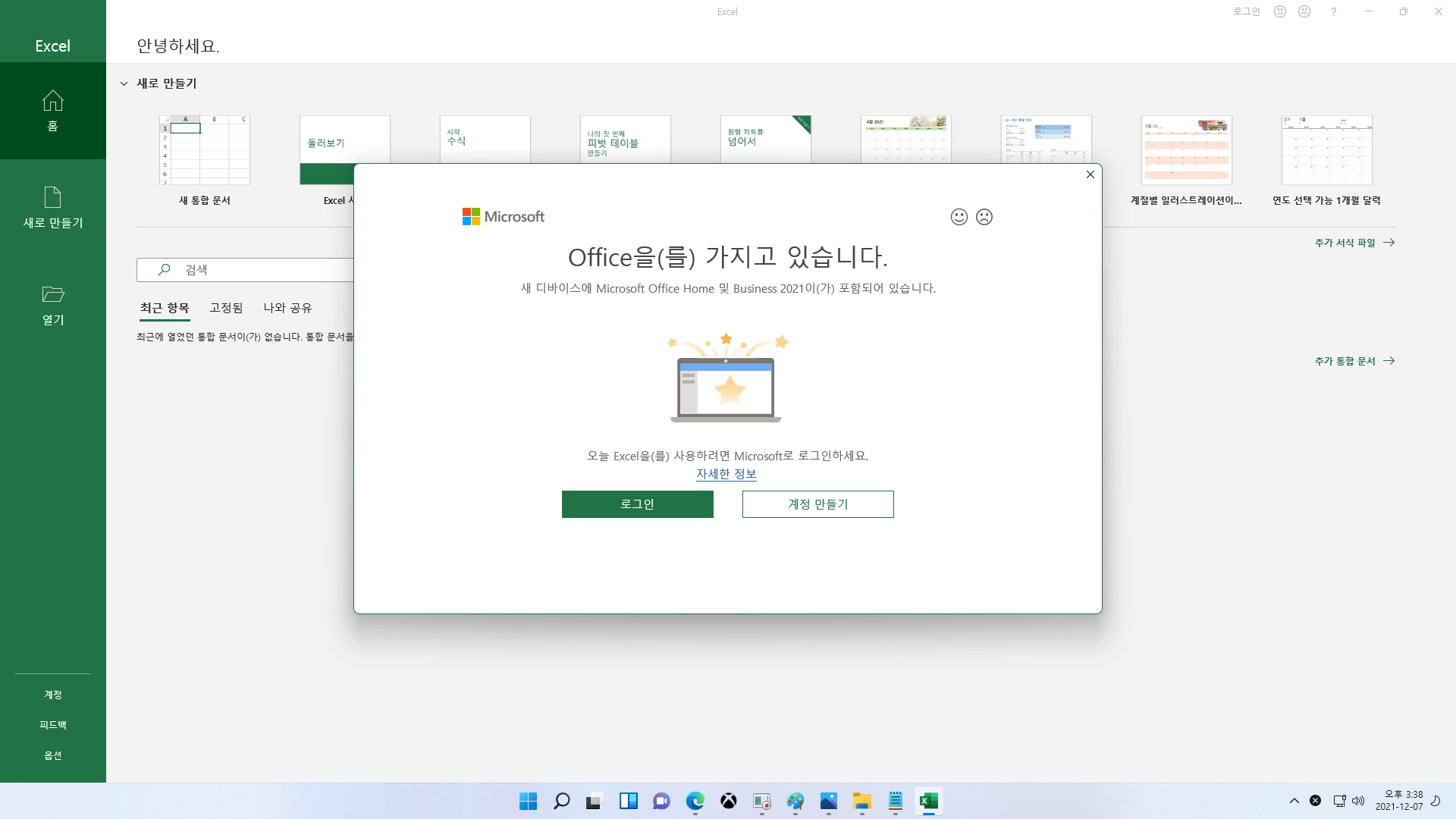Expand the system tray hidden icons chevron
The image size is (1456, 819).
1294,801
